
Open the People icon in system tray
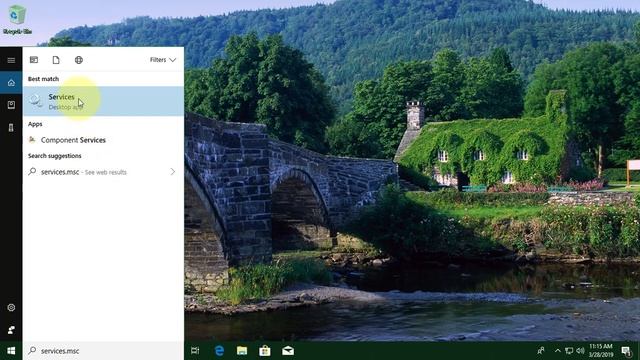(x=541, y=351)
